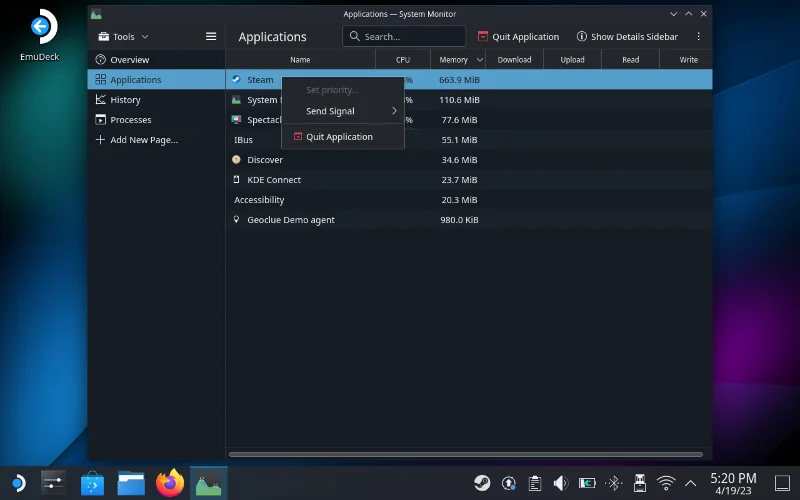Sort by the Name column header
The image size is (800, 500).
click(300, 60)
